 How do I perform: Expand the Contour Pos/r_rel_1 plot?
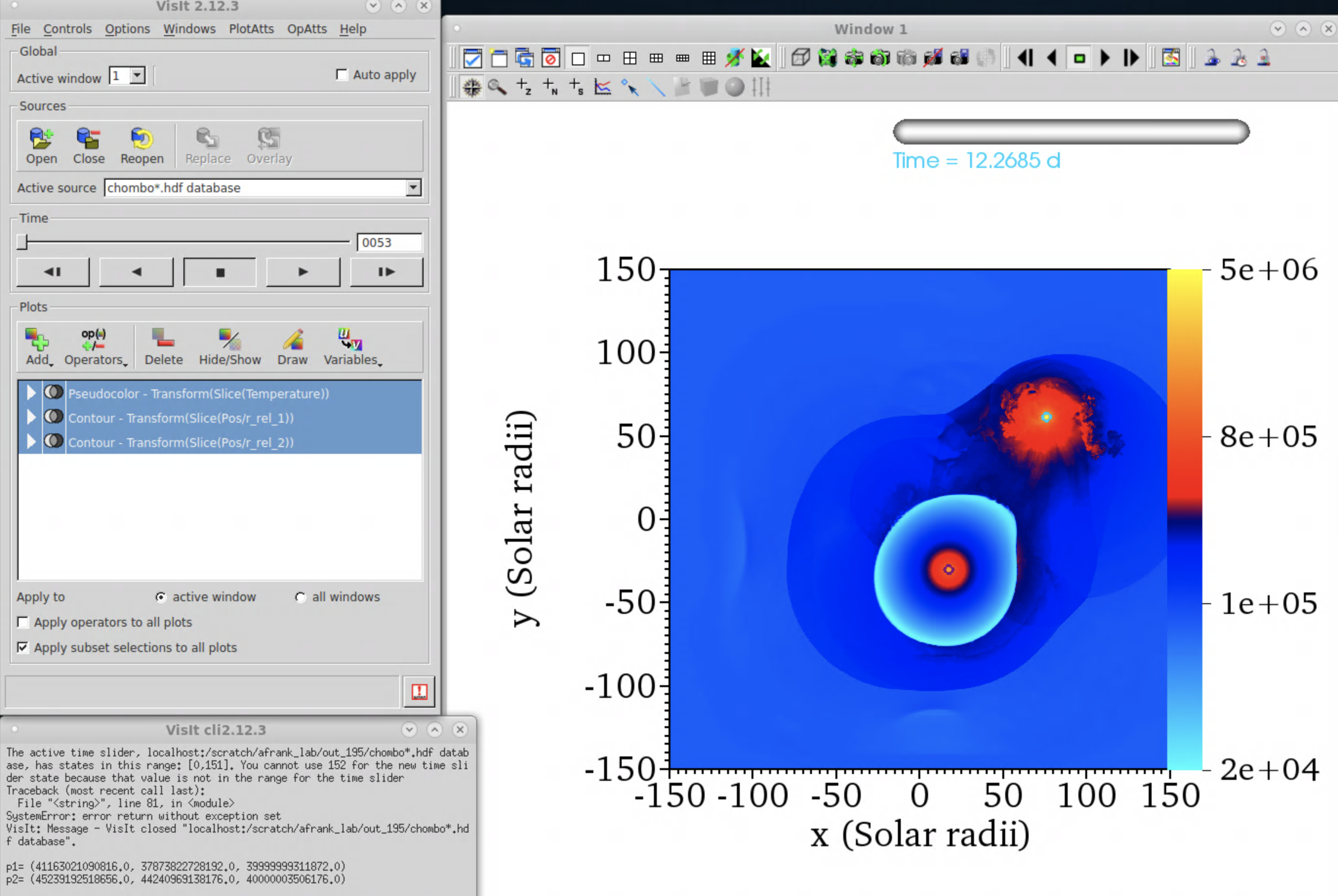click(31, 418)
